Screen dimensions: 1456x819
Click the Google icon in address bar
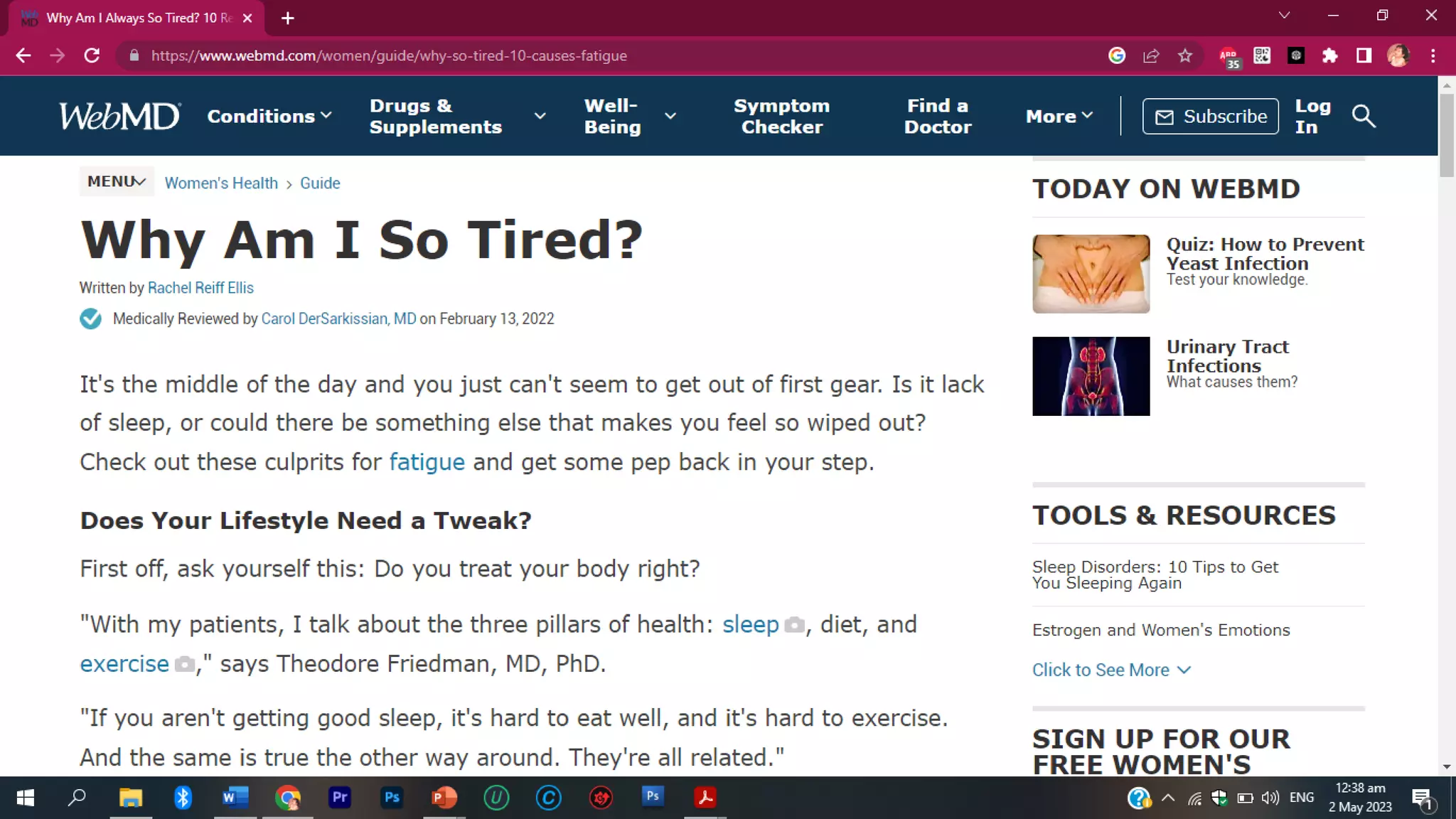point(1117,55)
